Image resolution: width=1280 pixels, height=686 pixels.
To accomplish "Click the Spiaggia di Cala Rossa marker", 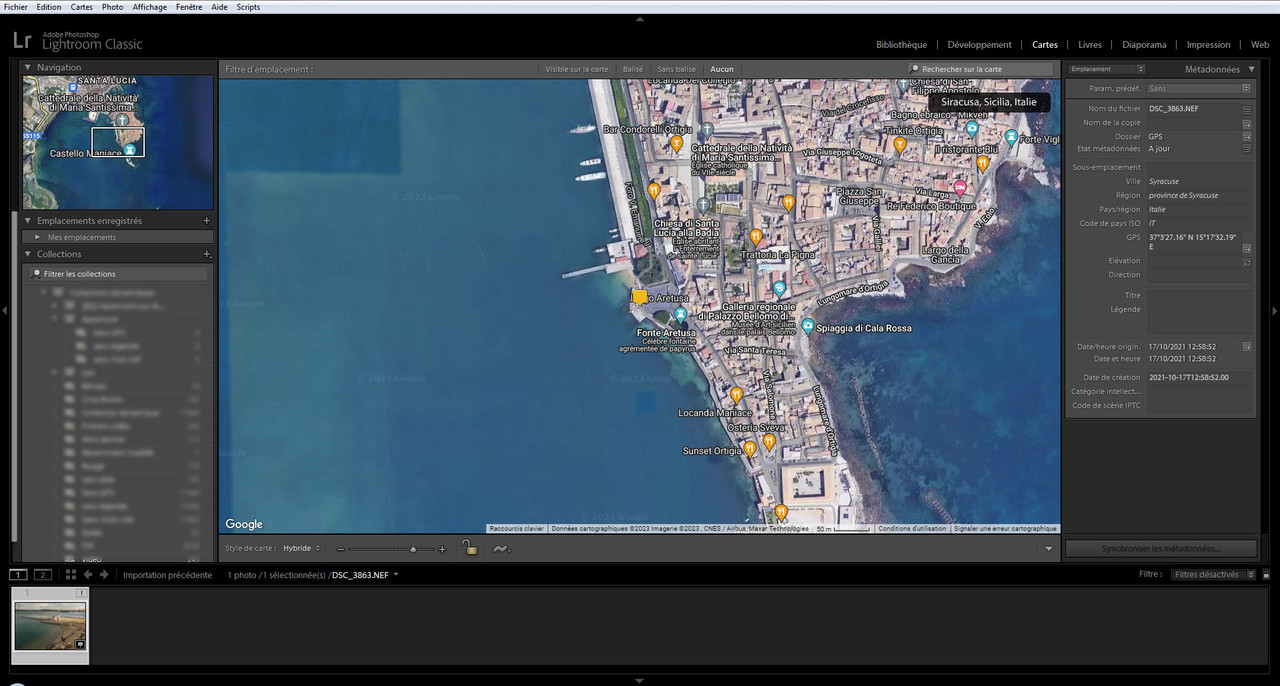I will [x=808, y=327].
